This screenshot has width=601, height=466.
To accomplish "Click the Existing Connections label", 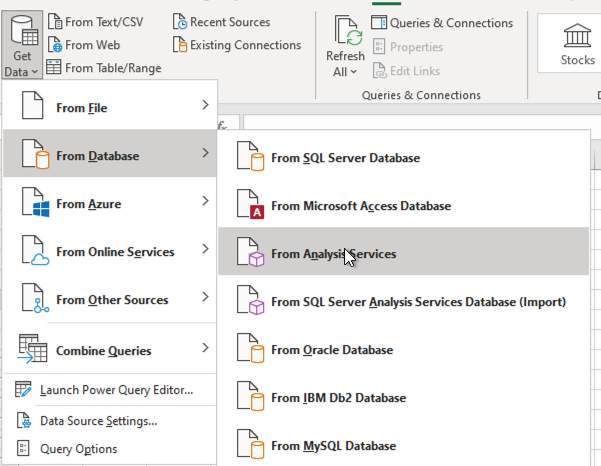I will click(x=246, y=45).
